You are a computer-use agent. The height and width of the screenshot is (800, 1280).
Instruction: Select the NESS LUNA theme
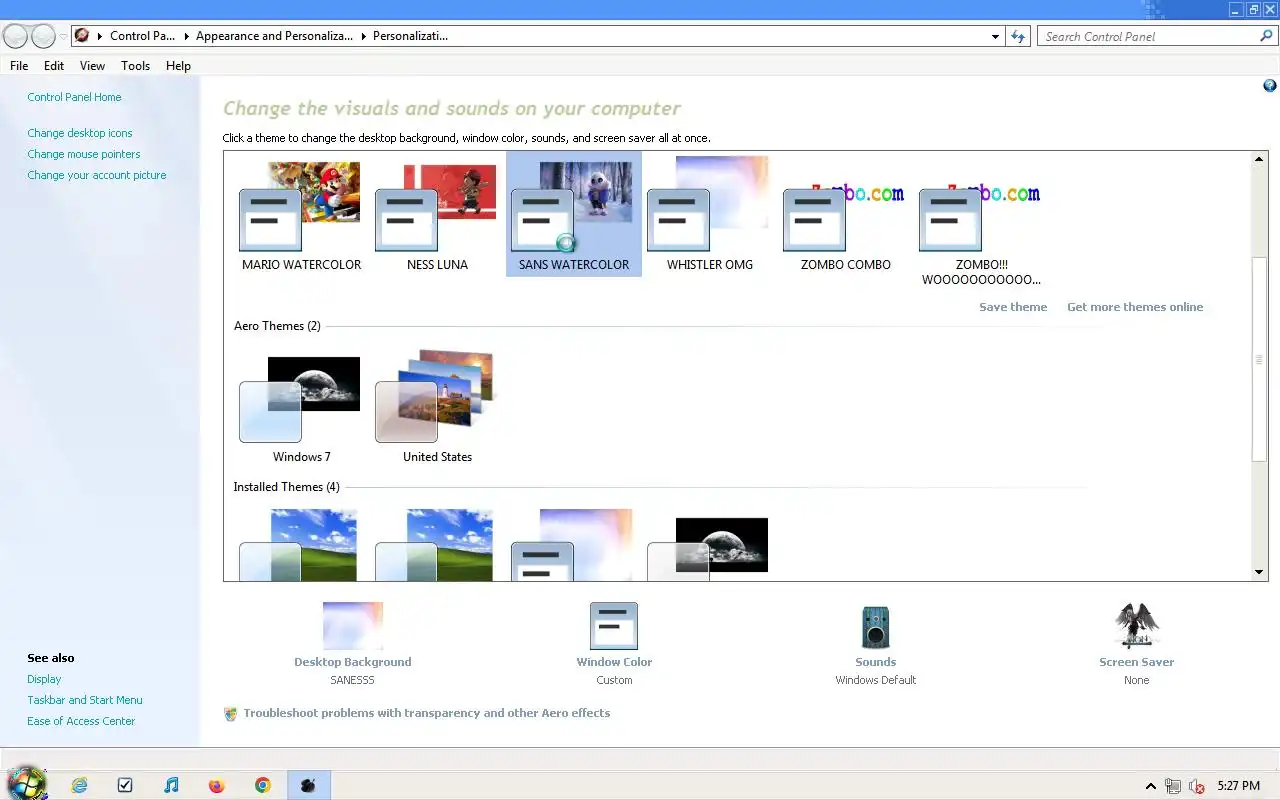tap(437, 214)
